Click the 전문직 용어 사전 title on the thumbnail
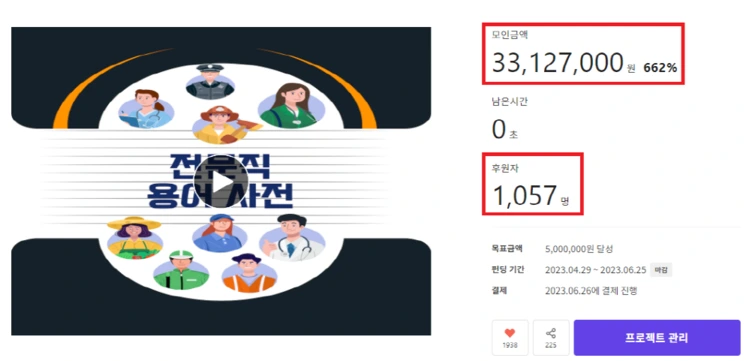This screenshot has width=749, height=361. 220,180
